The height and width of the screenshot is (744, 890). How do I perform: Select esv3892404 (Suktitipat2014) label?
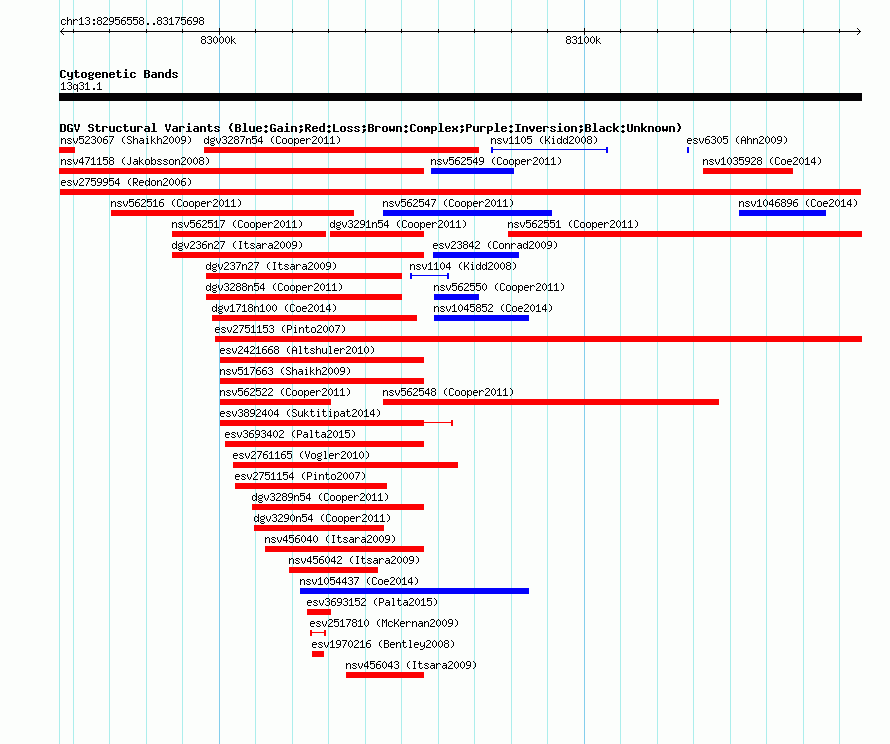click(x=300, y=413)
